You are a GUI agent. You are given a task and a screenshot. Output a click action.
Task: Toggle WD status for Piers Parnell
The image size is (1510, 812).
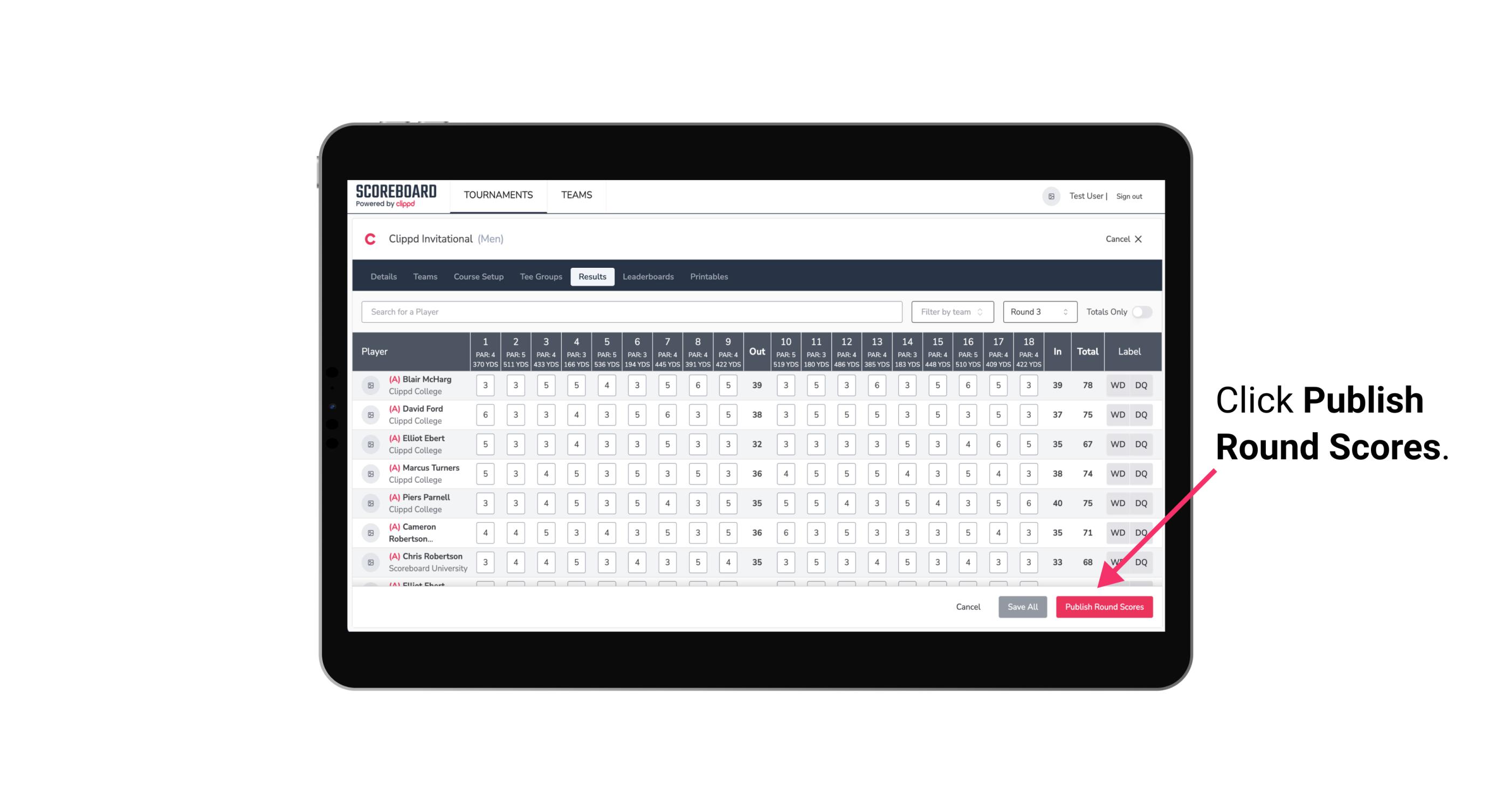coord(1118,503)
